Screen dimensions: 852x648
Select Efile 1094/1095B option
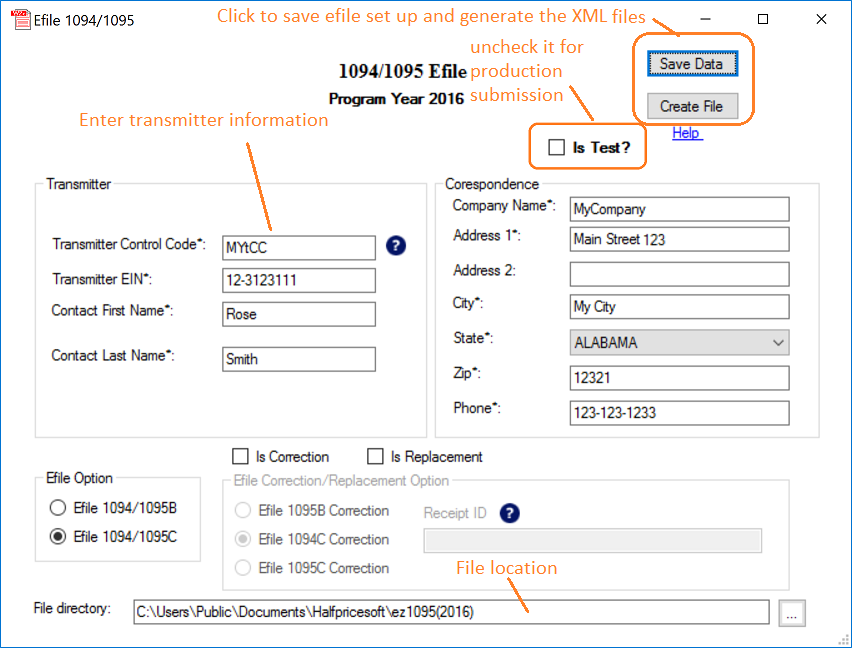click(x=58, y=508)
